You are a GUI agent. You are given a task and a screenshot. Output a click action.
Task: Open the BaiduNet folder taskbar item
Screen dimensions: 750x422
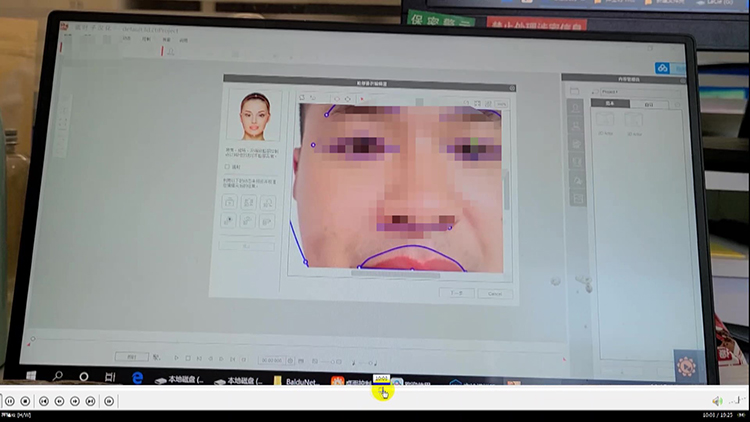[x=296, y=381]
